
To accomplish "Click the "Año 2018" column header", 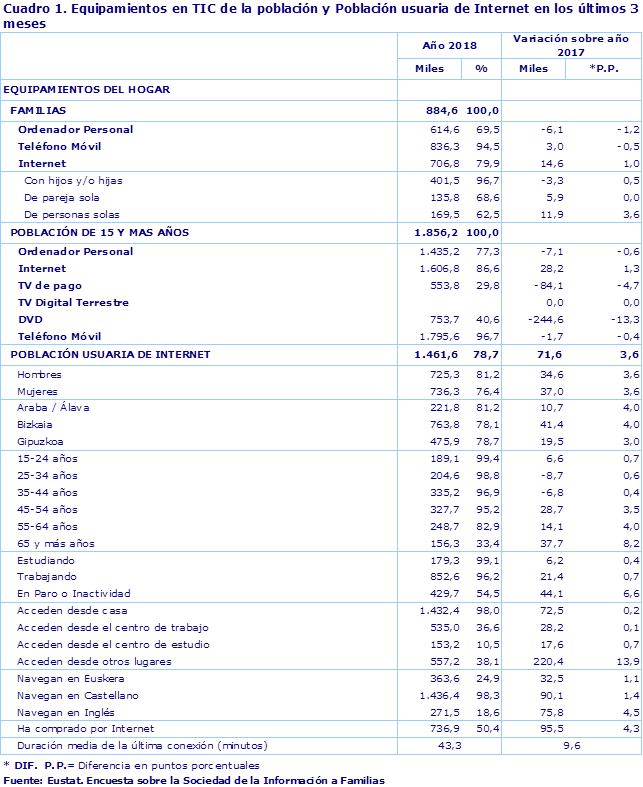I will click(448, 46).
